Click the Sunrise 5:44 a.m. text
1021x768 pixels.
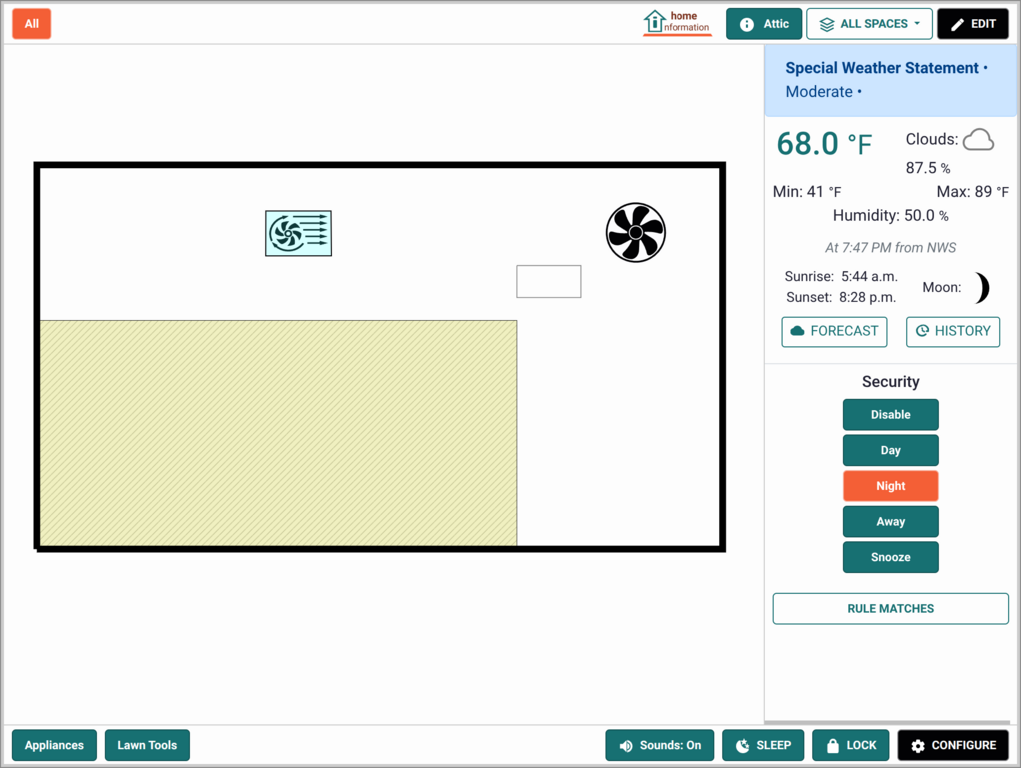[x=841, y=276]
